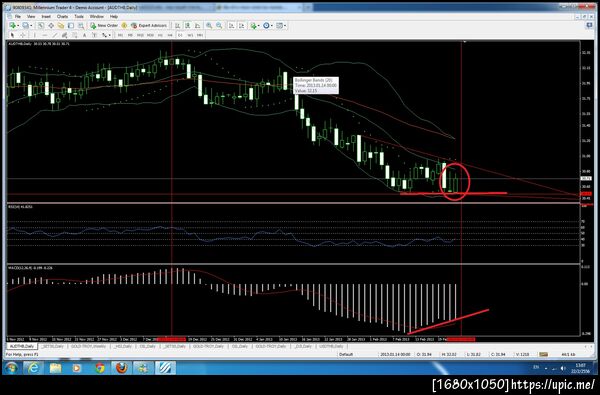Switch timeframe to M30

150,35
